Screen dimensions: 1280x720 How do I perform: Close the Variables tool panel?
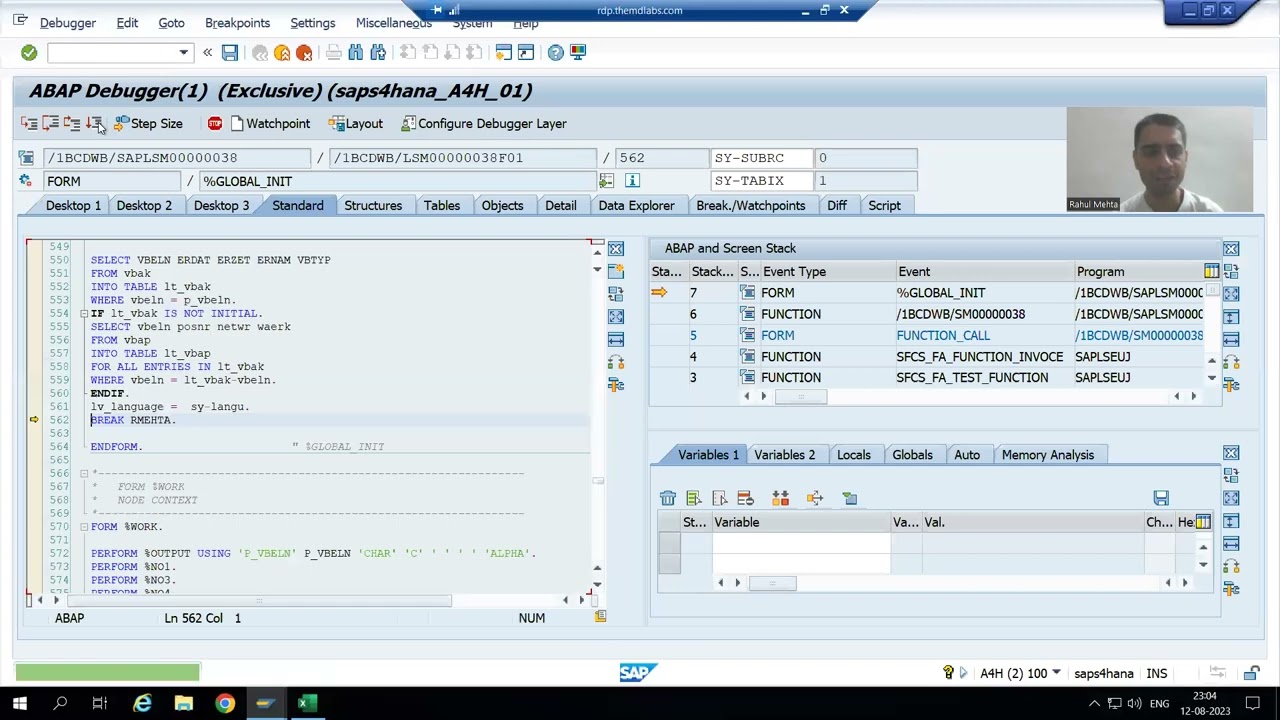tap(1231, 454)
